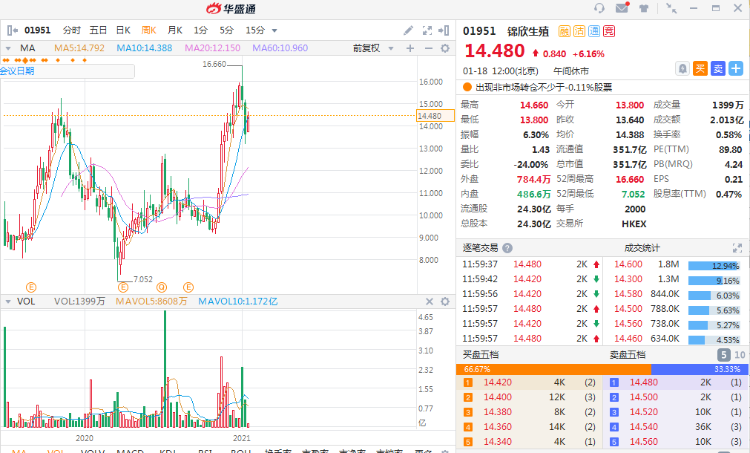Screen dimensions: 750x453
Task: Click the 通 stock connect badge
Action: coord(594,31)
